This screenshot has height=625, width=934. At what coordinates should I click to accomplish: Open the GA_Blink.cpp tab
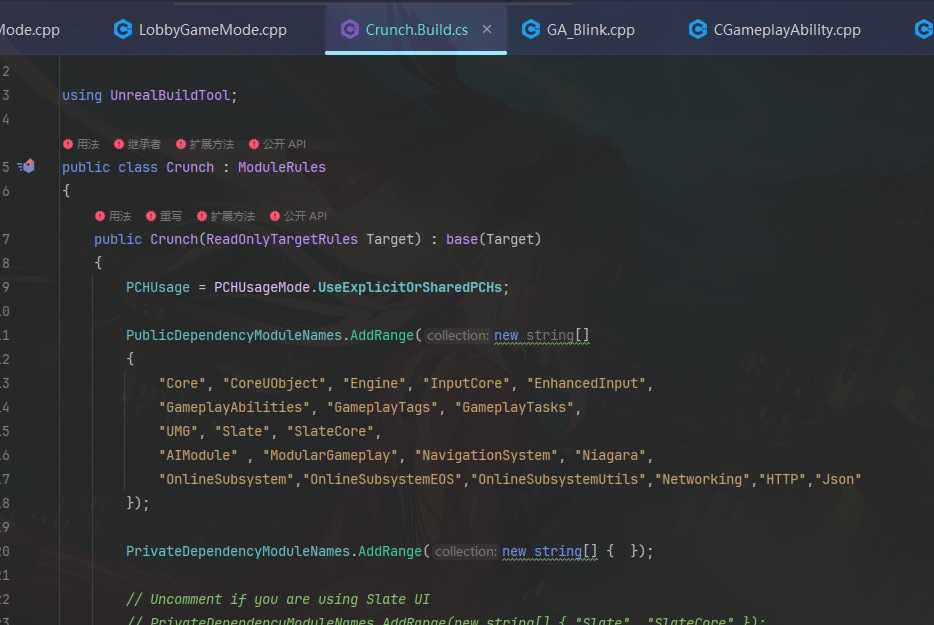coord(590,30)
